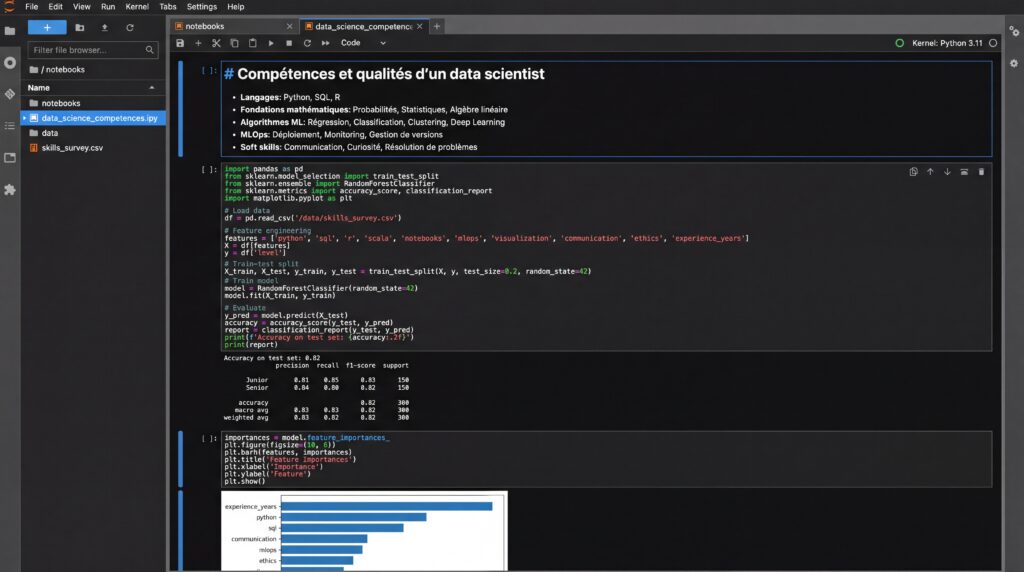Screen dimensions: 1024x572
Task: Open the File menu
Action: [x=31, y=7]
